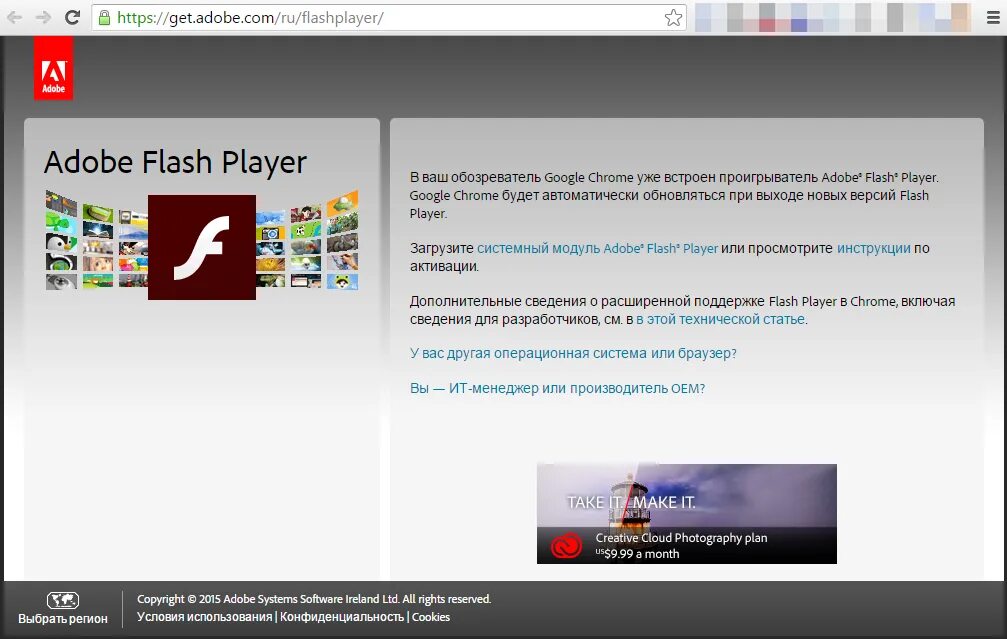This screenshot has height=639, width=1007.
Task: Open the Chrome hamburger menu
Action: 993,17
